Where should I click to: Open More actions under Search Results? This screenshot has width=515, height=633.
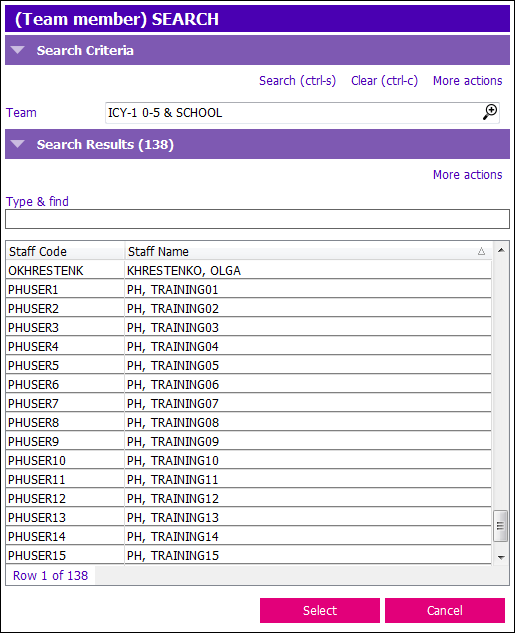[467, 175]
